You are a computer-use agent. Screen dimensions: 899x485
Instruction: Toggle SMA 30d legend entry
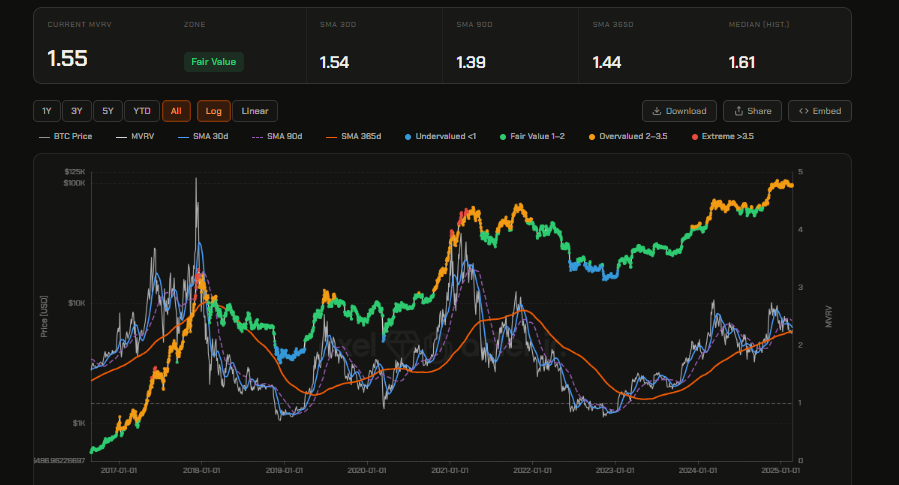(x=203, y=136)
